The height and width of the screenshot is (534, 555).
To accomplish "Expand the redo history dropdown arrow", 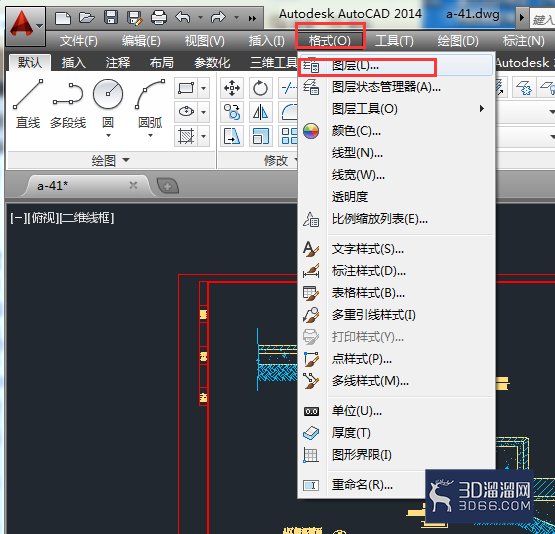I will [x=236, y=17].
